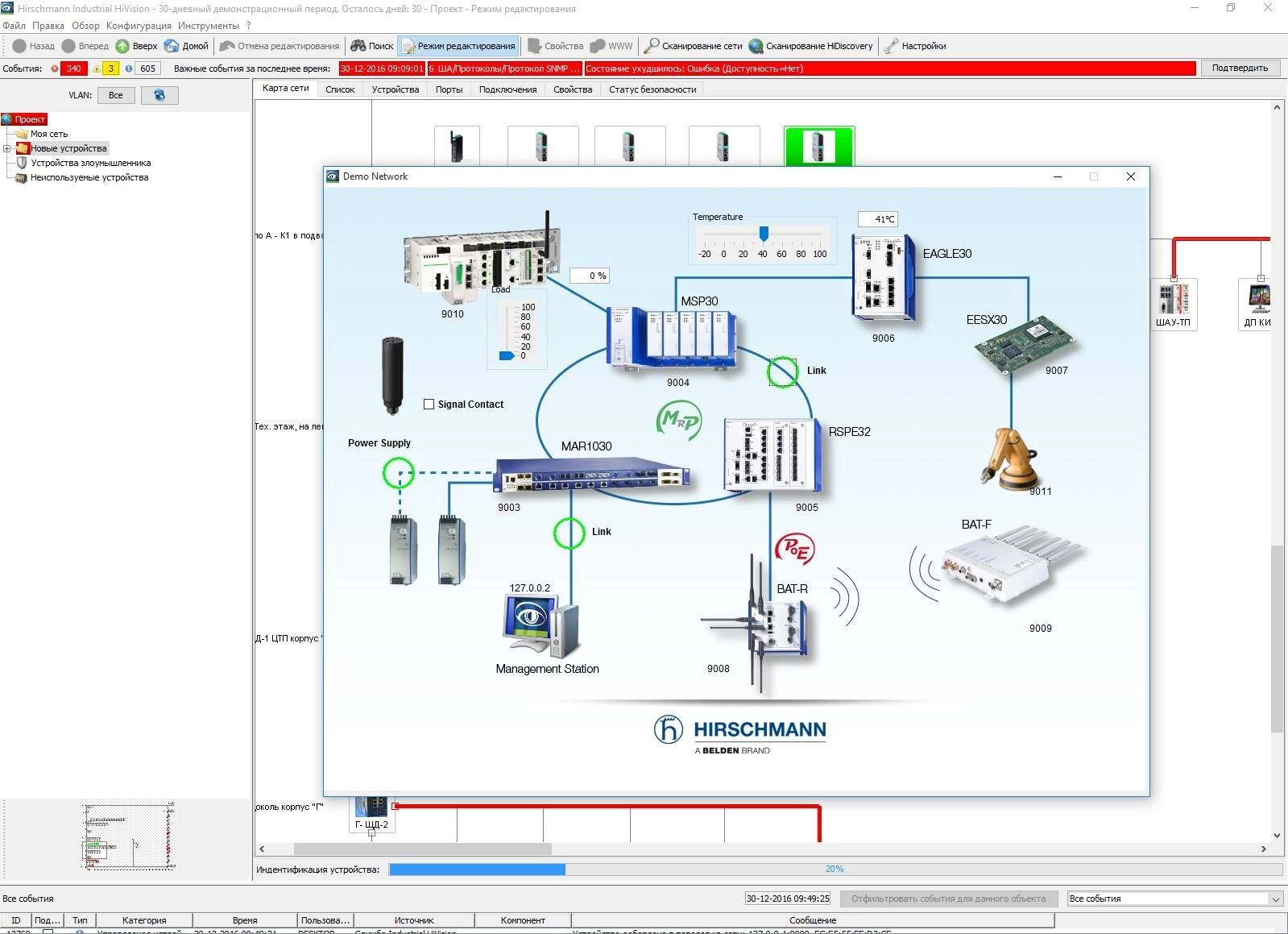Click the Подтвердить button

pyautogui.click(x=1240, y=68)
